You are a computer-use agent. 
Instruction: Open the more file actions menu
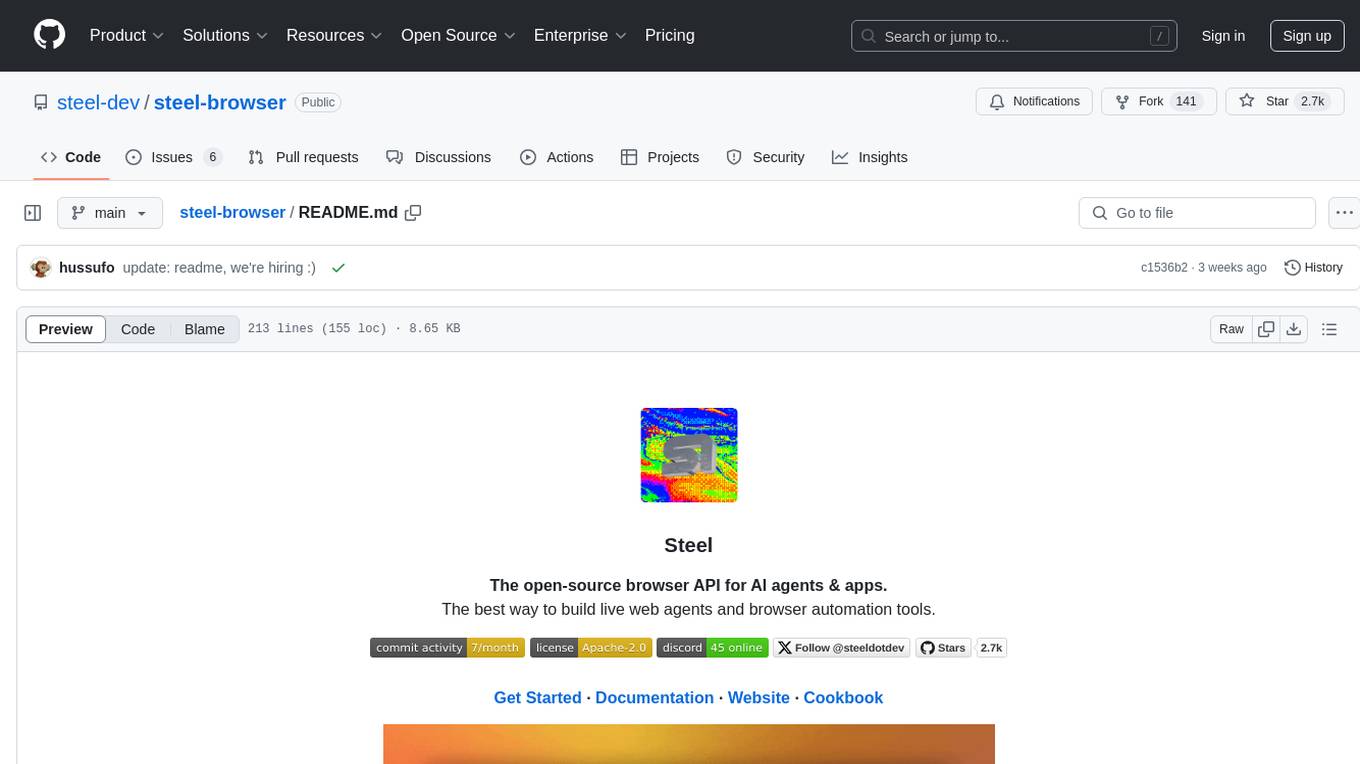tap(1344, 213)
